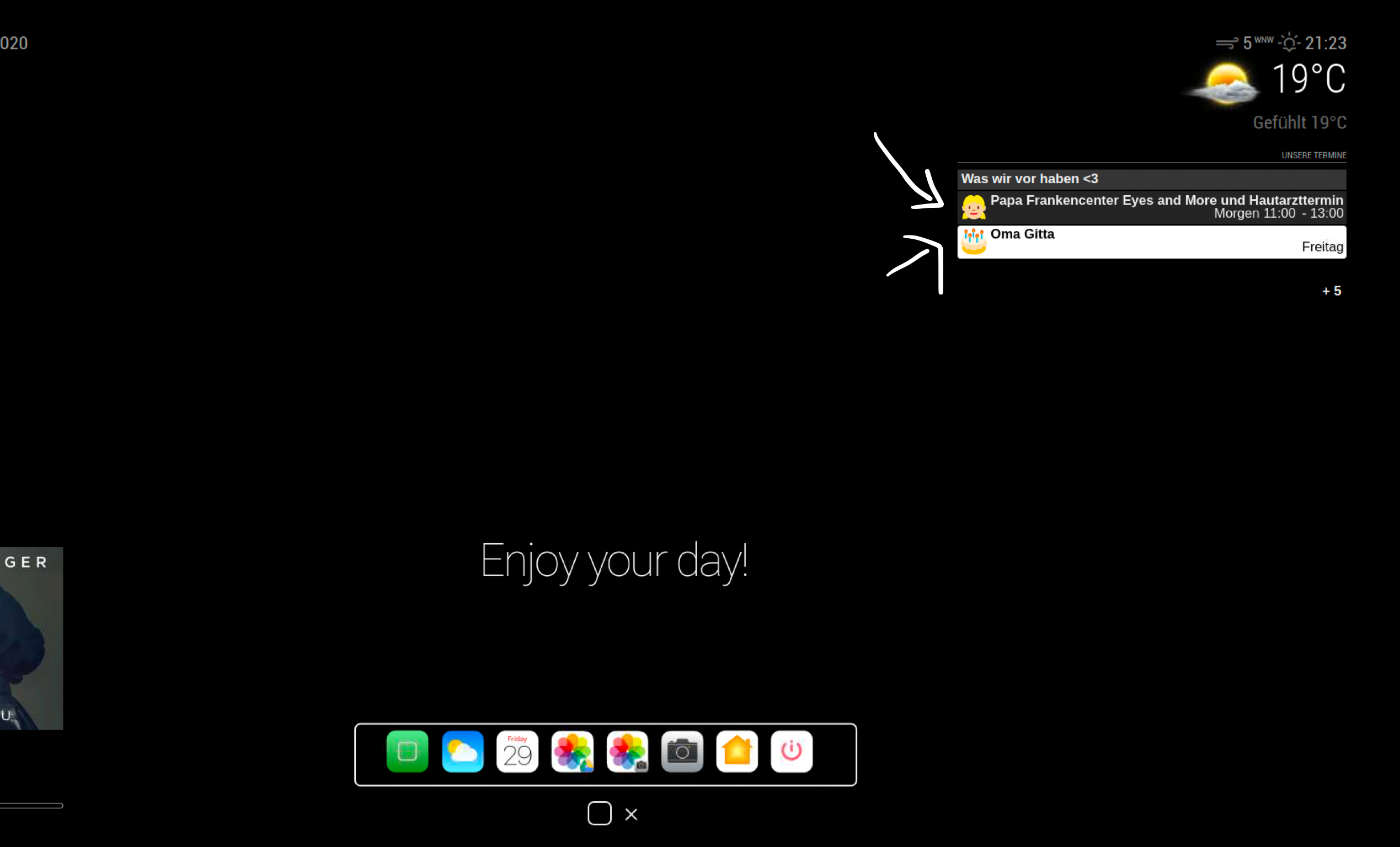
Task: Open the blue Weather app icon
Action: tap(462, 751)
